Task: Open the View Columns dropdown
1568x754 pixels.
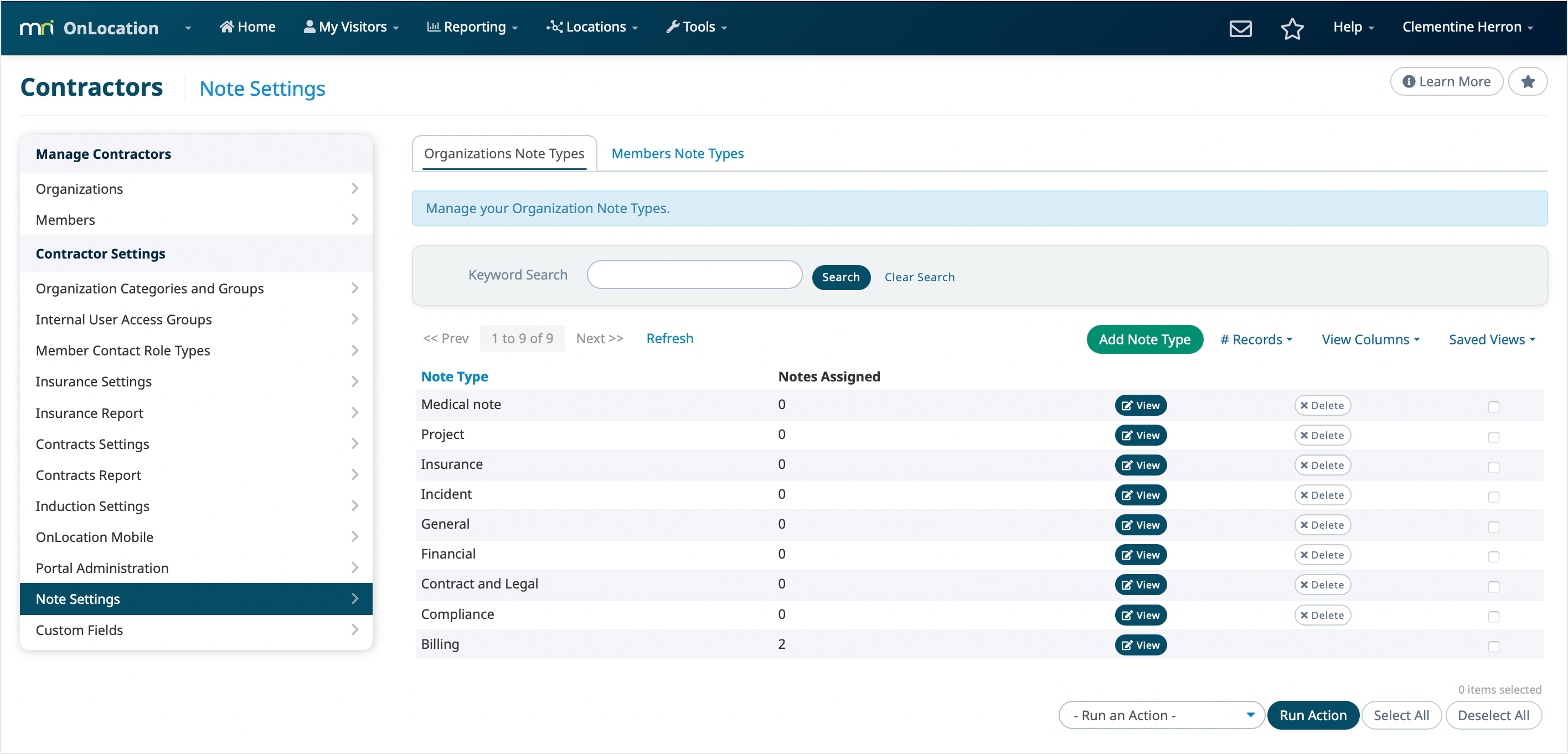Action: (1370, 339)
